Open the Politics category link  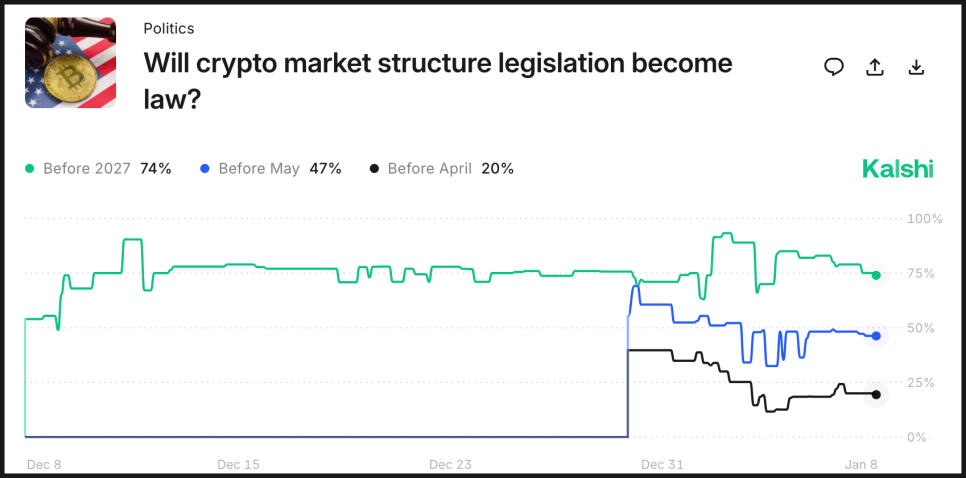(169, 28)
